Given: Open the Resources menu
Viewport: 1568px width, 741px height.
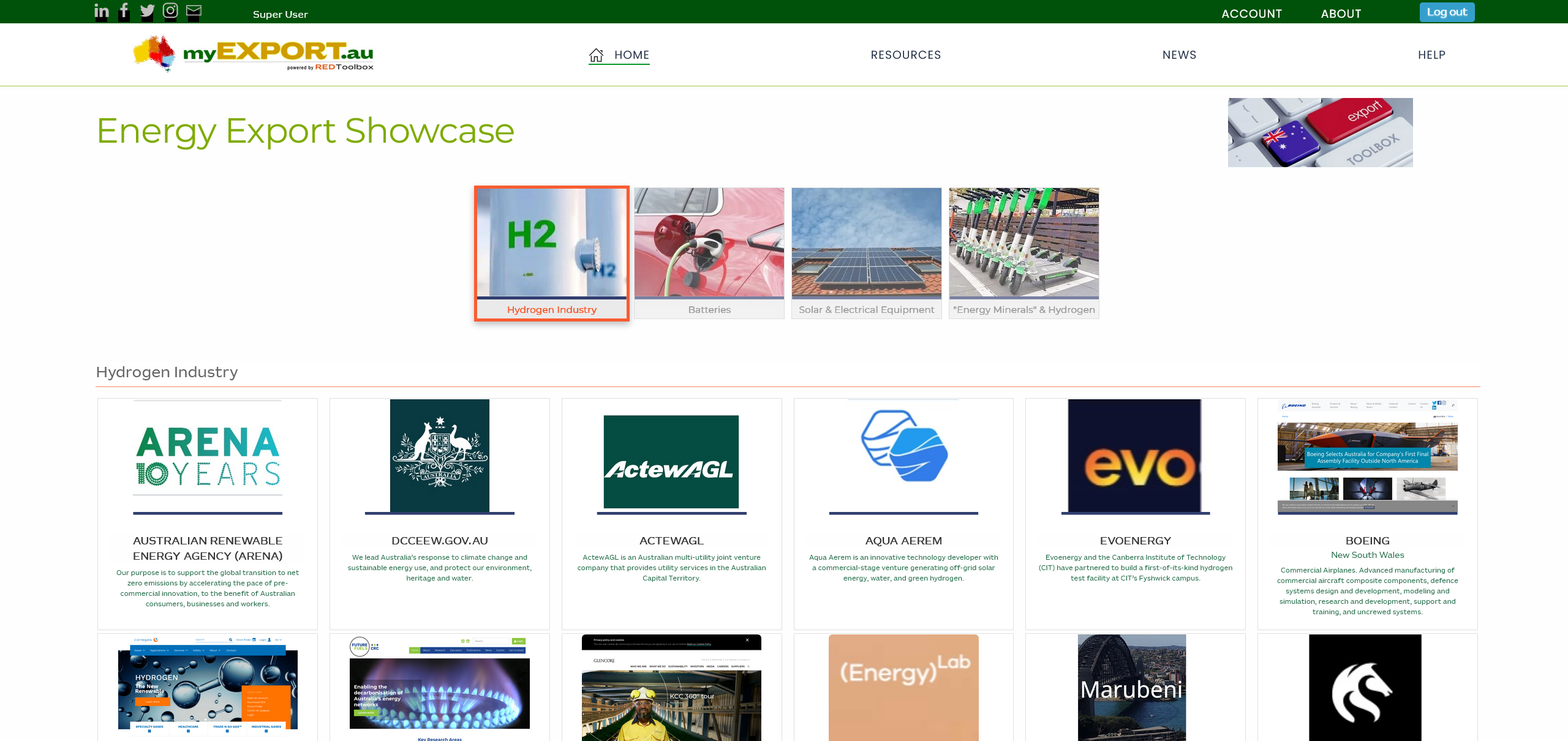Looking at the screenshot, I should coord(906,55).
